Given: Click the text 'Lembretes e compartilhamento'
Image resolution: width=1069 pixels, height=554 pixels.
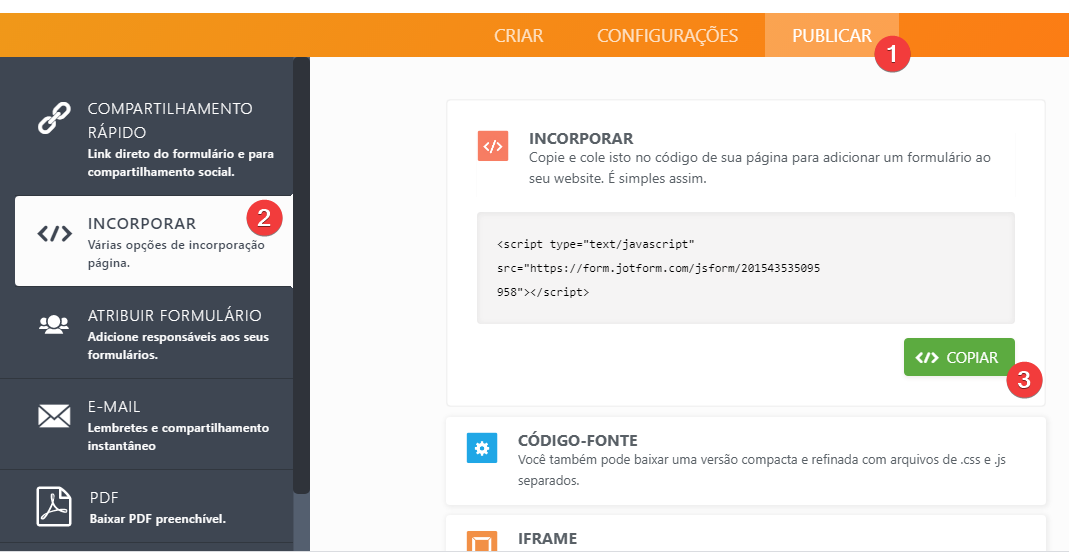Looking at the screenshot, I should point(178,428).
